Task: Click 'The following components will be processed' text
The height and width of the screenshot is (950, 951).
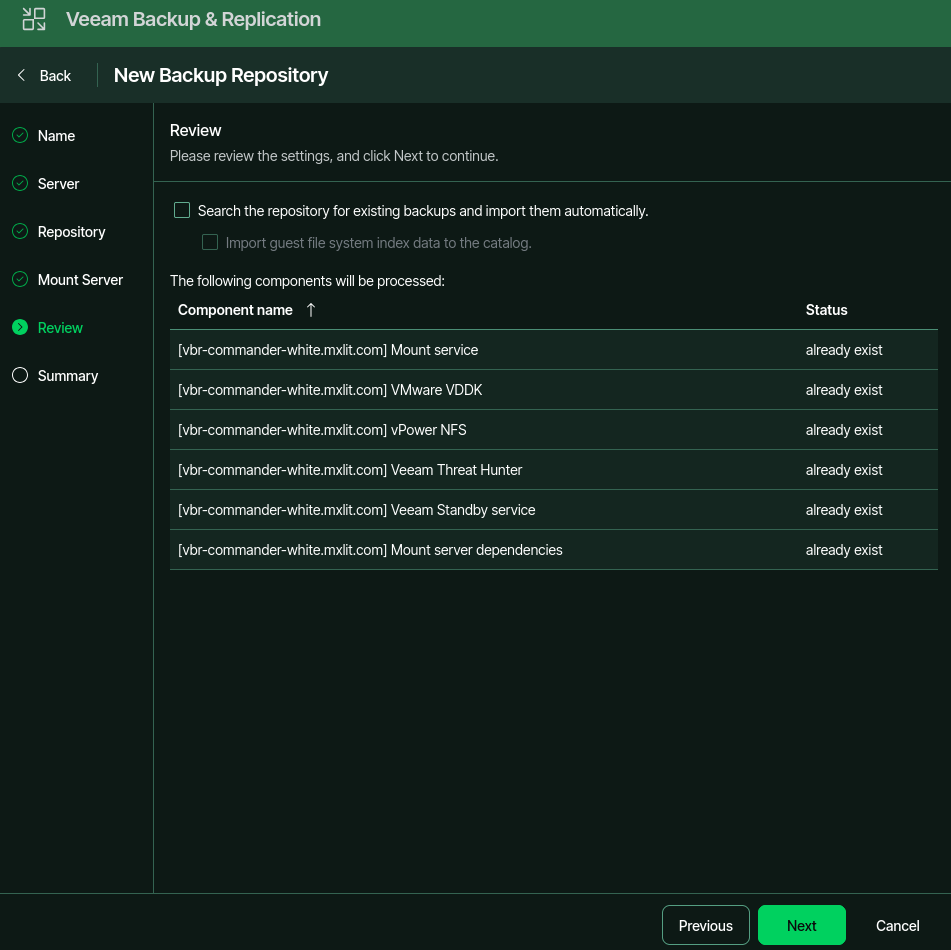Action: [307, 281]
